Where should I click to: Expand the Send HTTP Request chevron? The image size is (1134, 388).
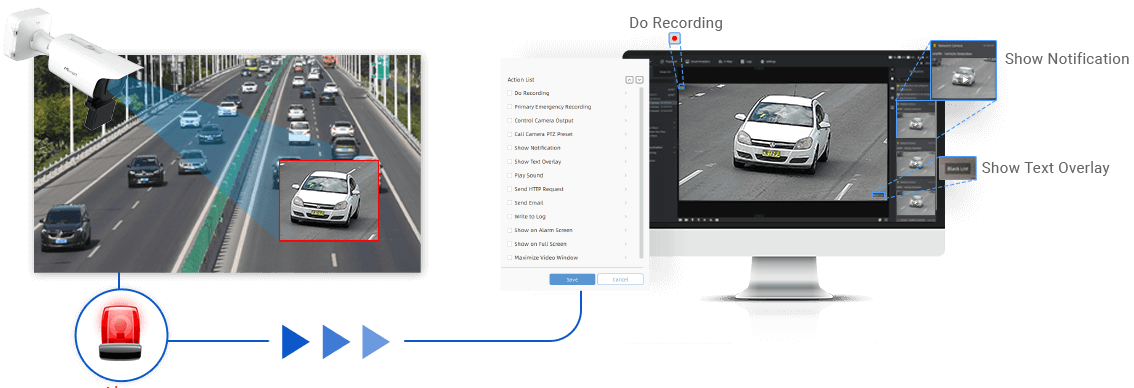pos(626,190)
